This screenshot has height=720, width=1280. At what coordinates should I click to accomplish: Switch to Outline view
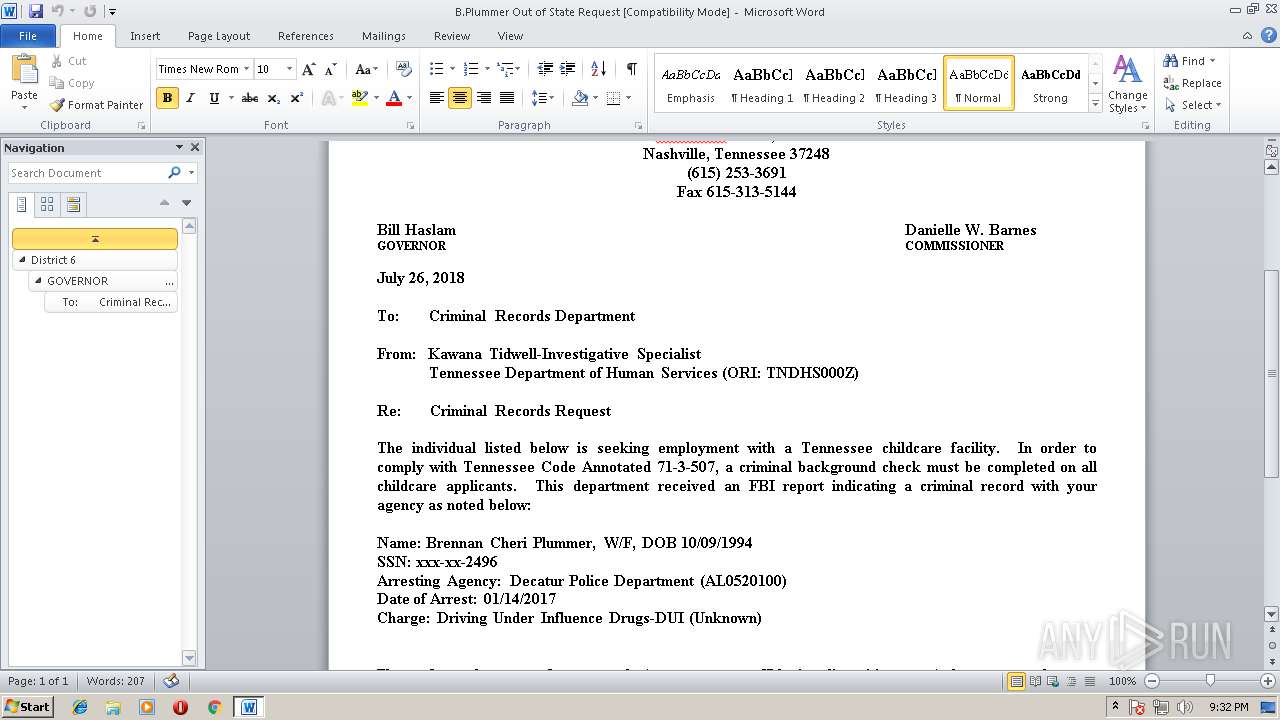pyautogui.click(x=1071, y=681)
